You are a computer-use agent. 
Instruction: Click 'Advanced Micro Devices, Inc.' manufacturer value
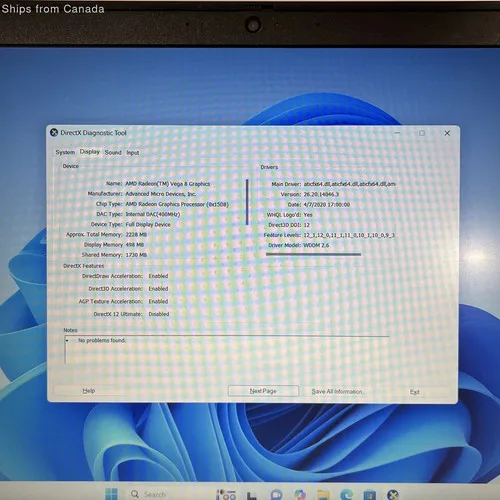[161, 194]
